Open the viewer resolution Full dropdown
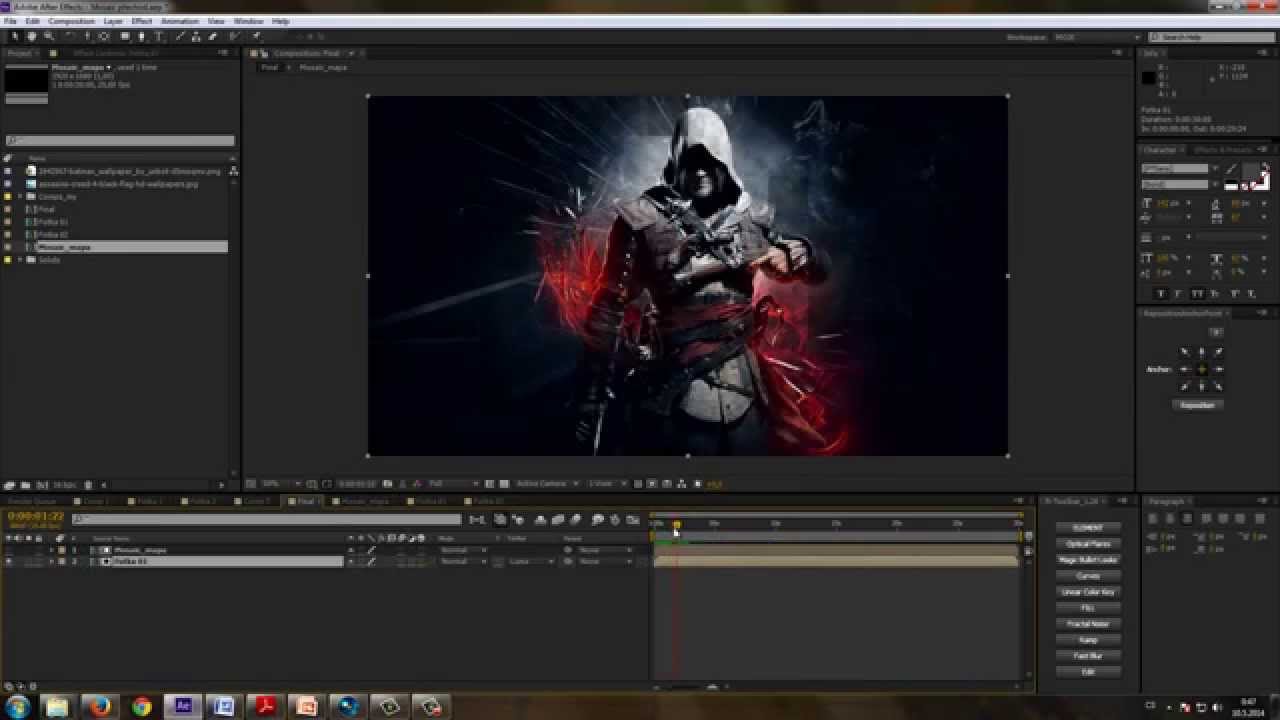The width and height of the screenshot is (1280, 720). 453,484
